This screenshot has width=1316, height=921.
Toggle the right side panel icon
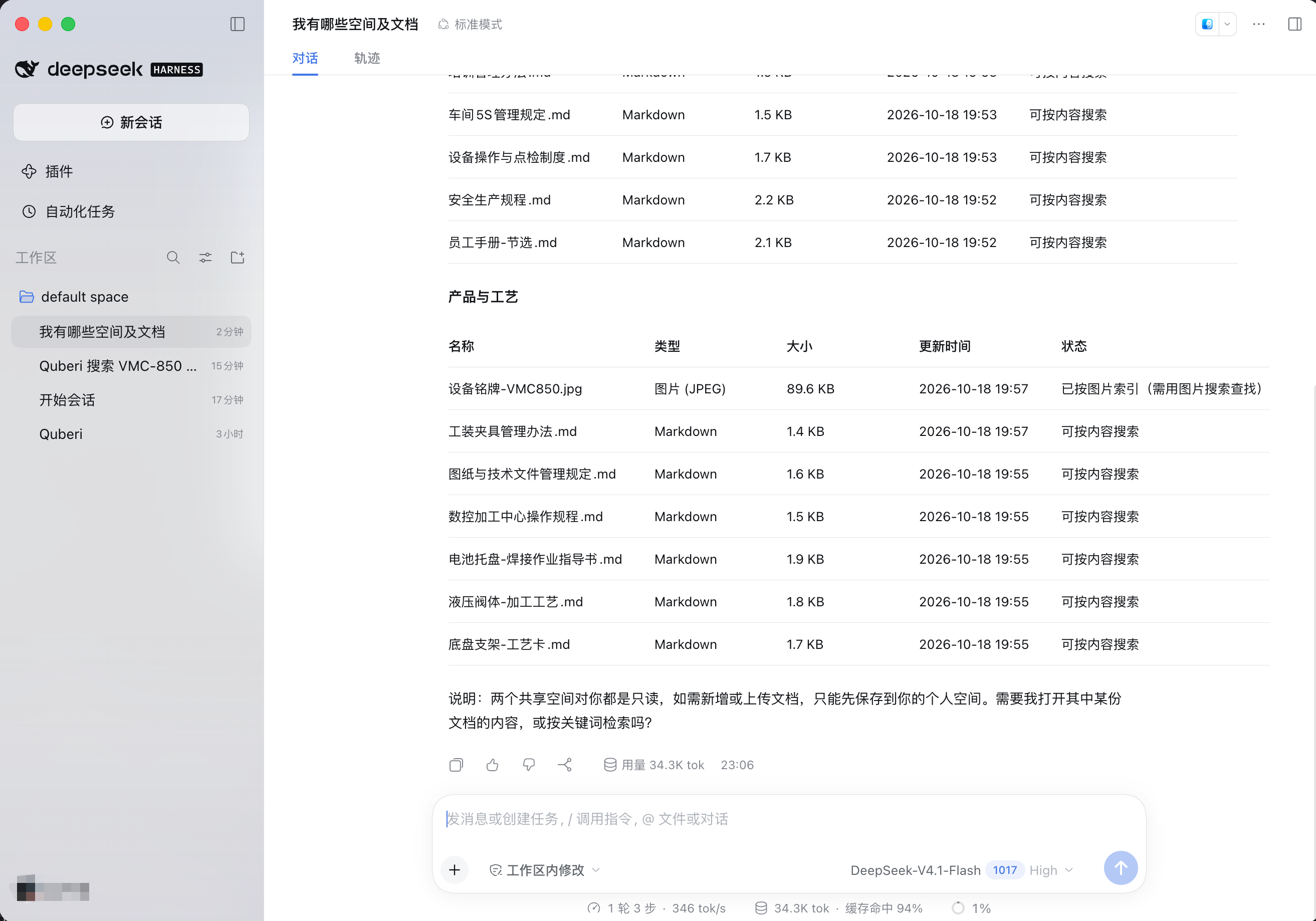pos(1294,24)
